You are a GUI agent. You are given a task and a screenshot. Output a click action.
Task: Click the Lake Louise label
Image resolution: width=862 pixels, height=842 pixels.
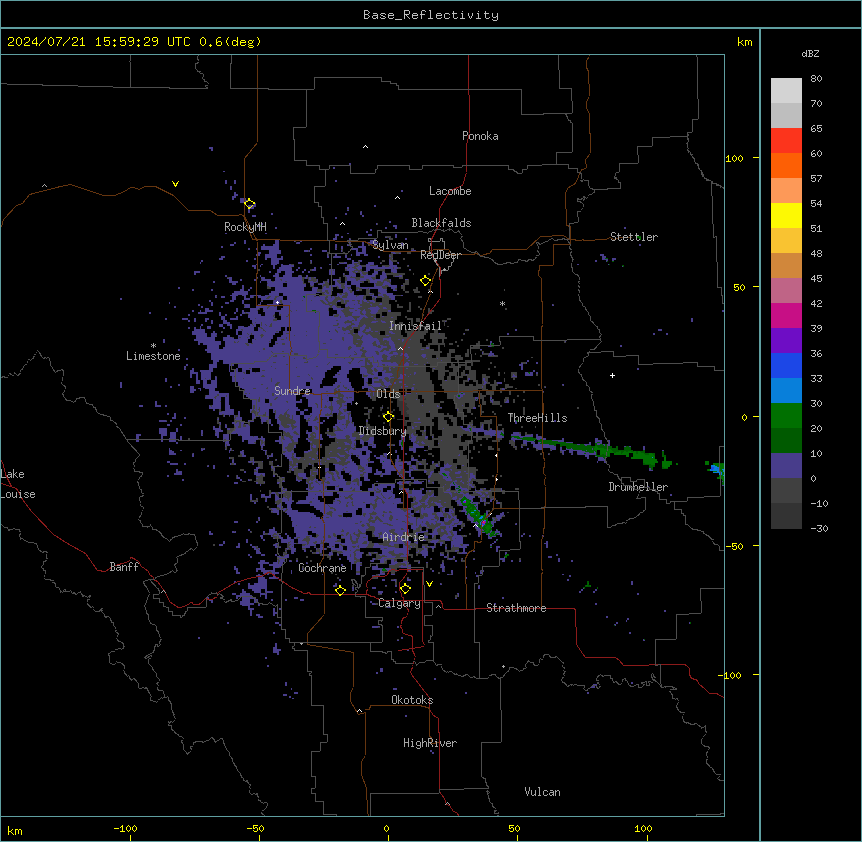[18, 484]
